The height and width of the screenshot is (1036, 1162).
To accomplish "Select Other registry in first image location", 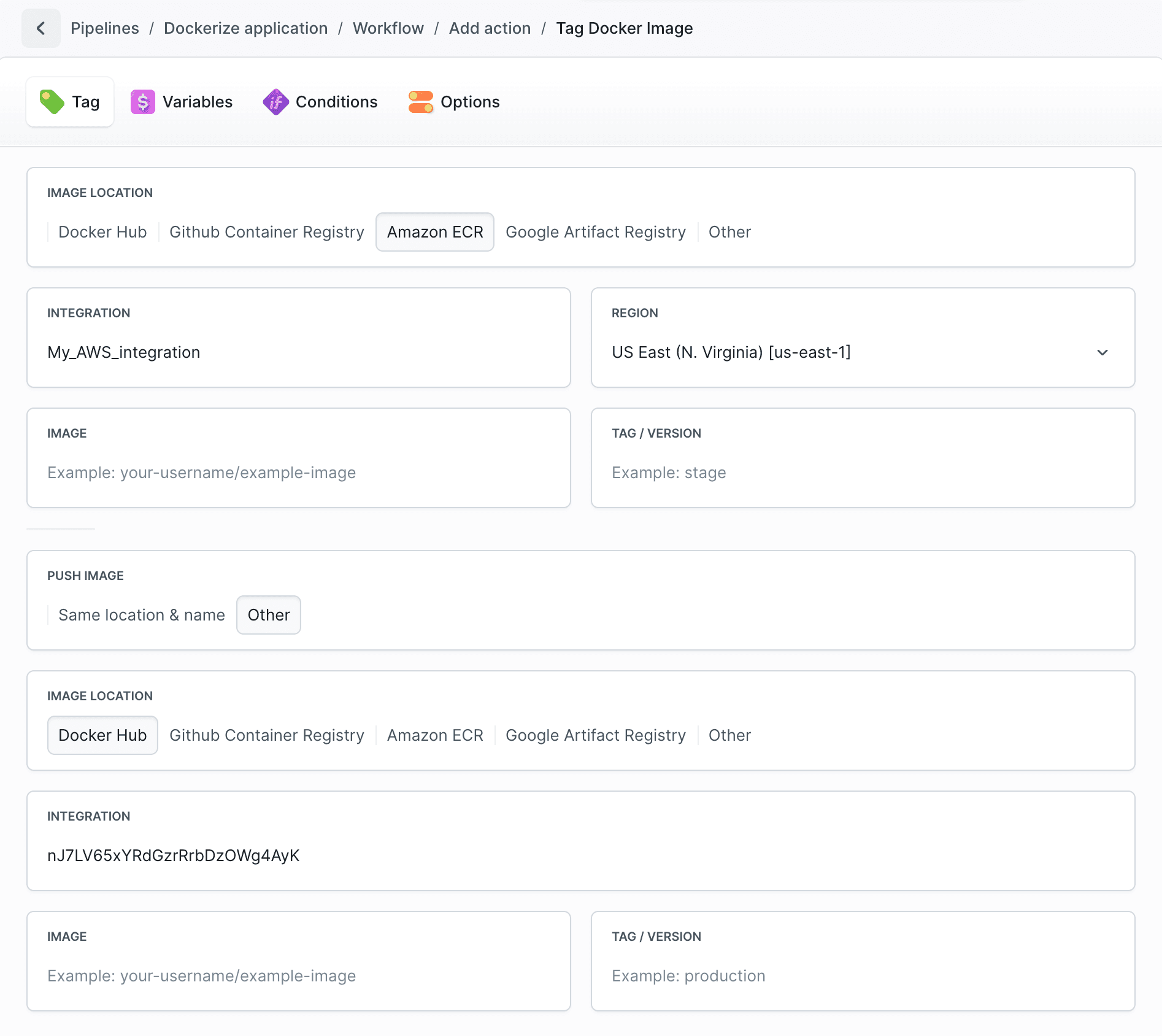I will 729,232.
